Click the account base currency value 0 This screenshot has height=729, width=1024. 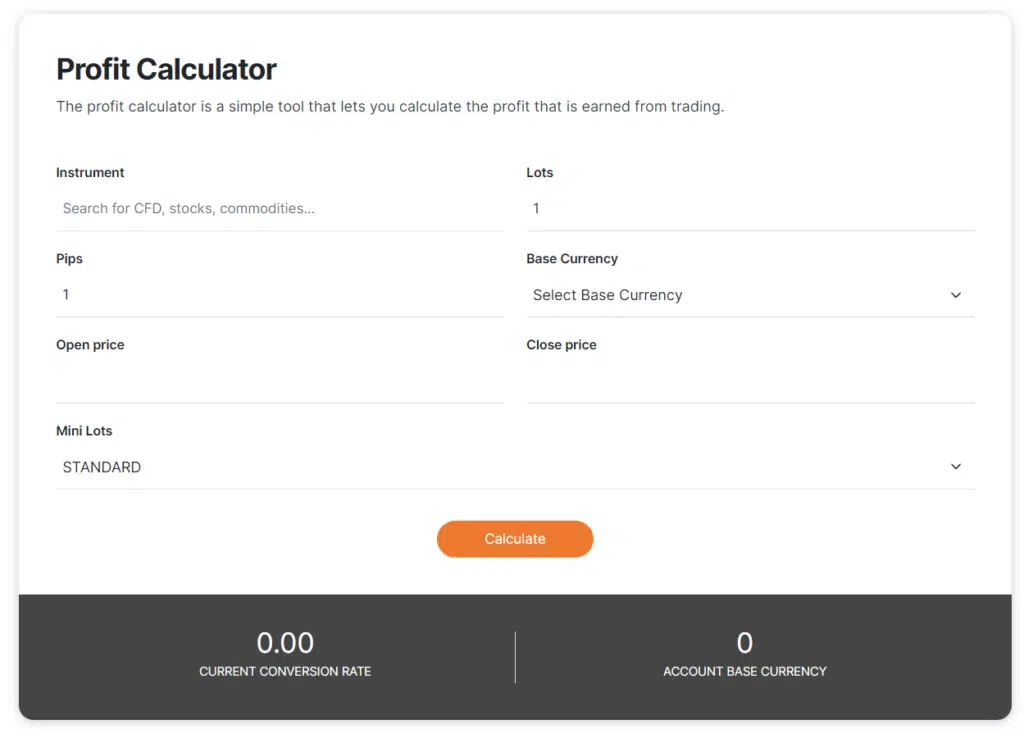pos(744,643)
